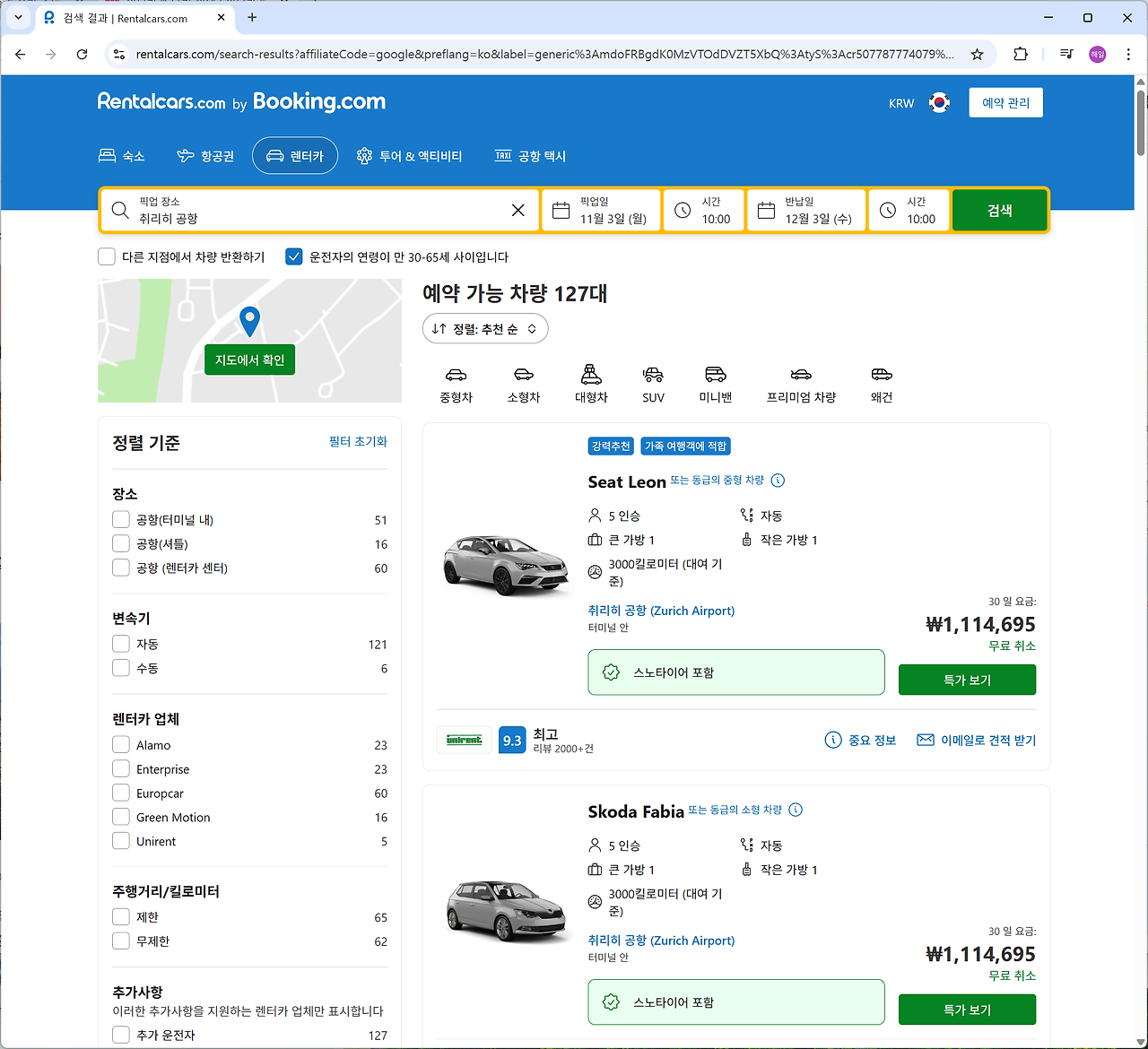1148x1049 pixels.
Task: Open the return 시간 10:00 selector
Action: (909, 210)
